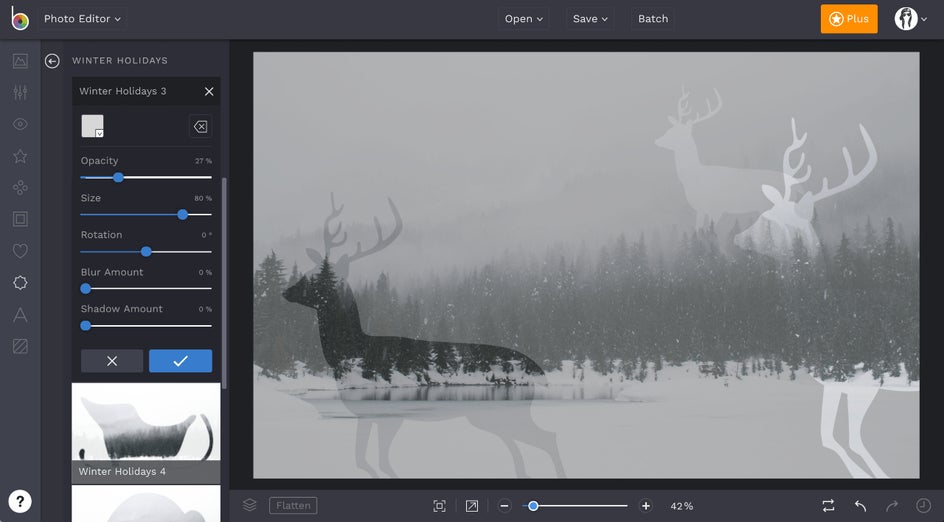
Task: Click the fullscreen expand icon
Action: coord(471,506)
